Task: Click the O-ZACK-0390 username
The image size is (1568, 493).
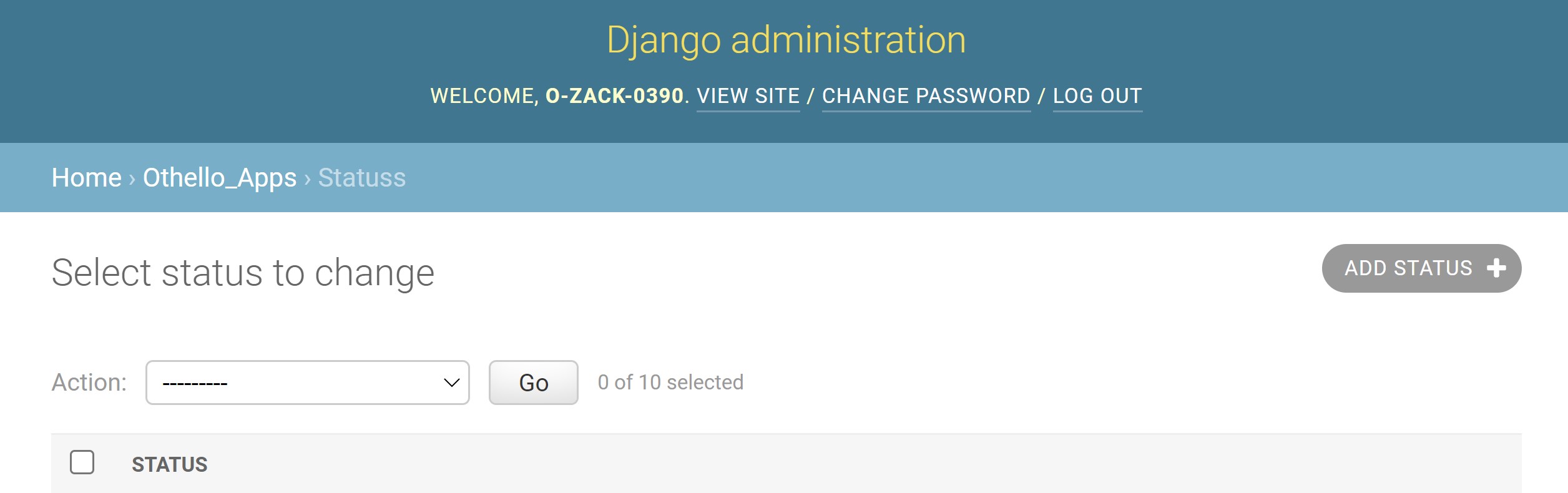Action: click(x=614, y=96)
